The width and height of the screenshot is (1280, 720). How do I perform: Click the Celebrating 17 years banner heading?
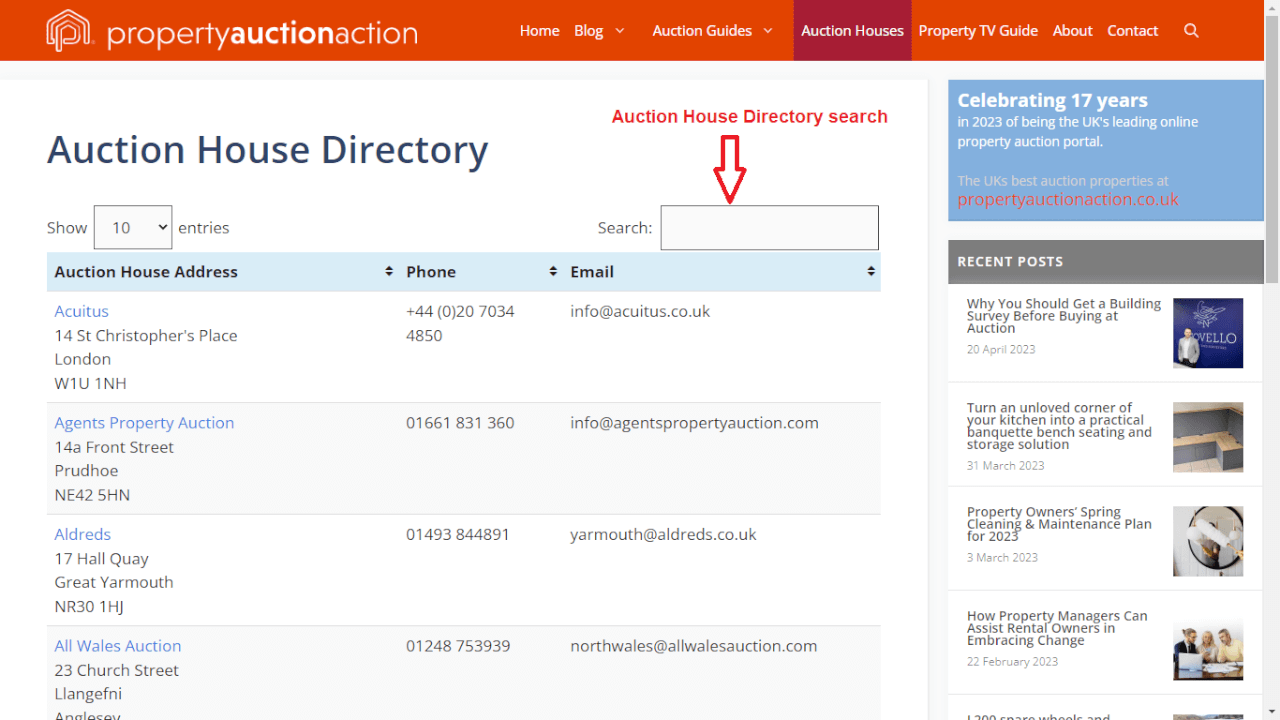[1052, 100]
